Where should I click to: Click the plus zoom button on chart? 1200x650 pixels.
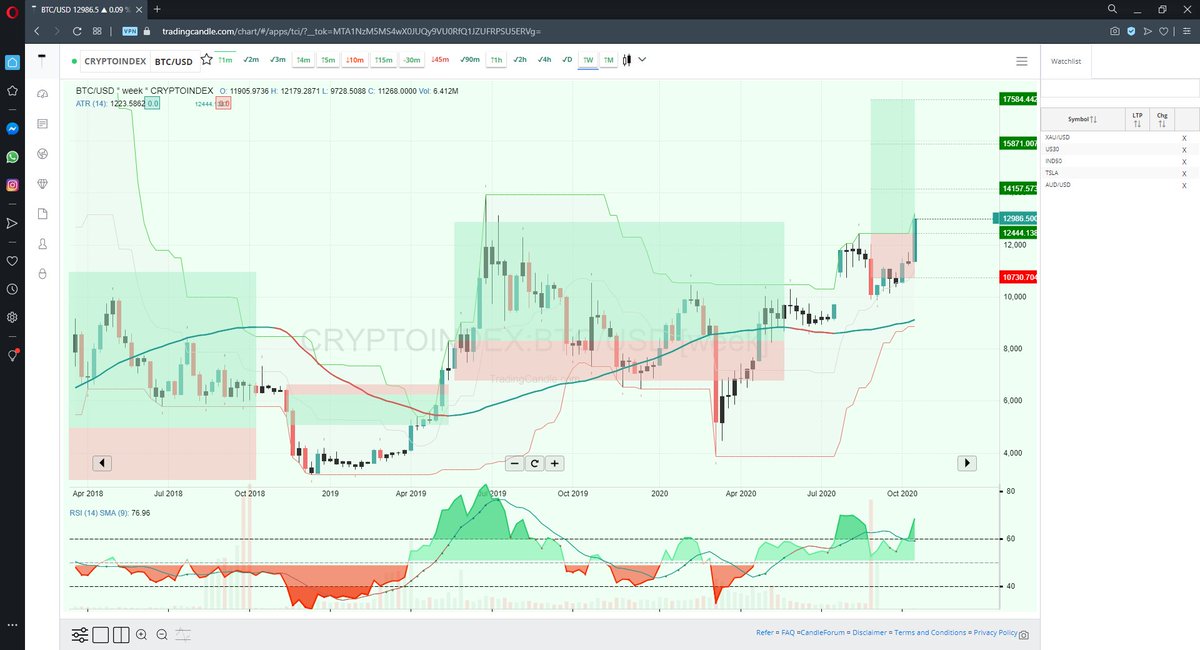point(555,463)
